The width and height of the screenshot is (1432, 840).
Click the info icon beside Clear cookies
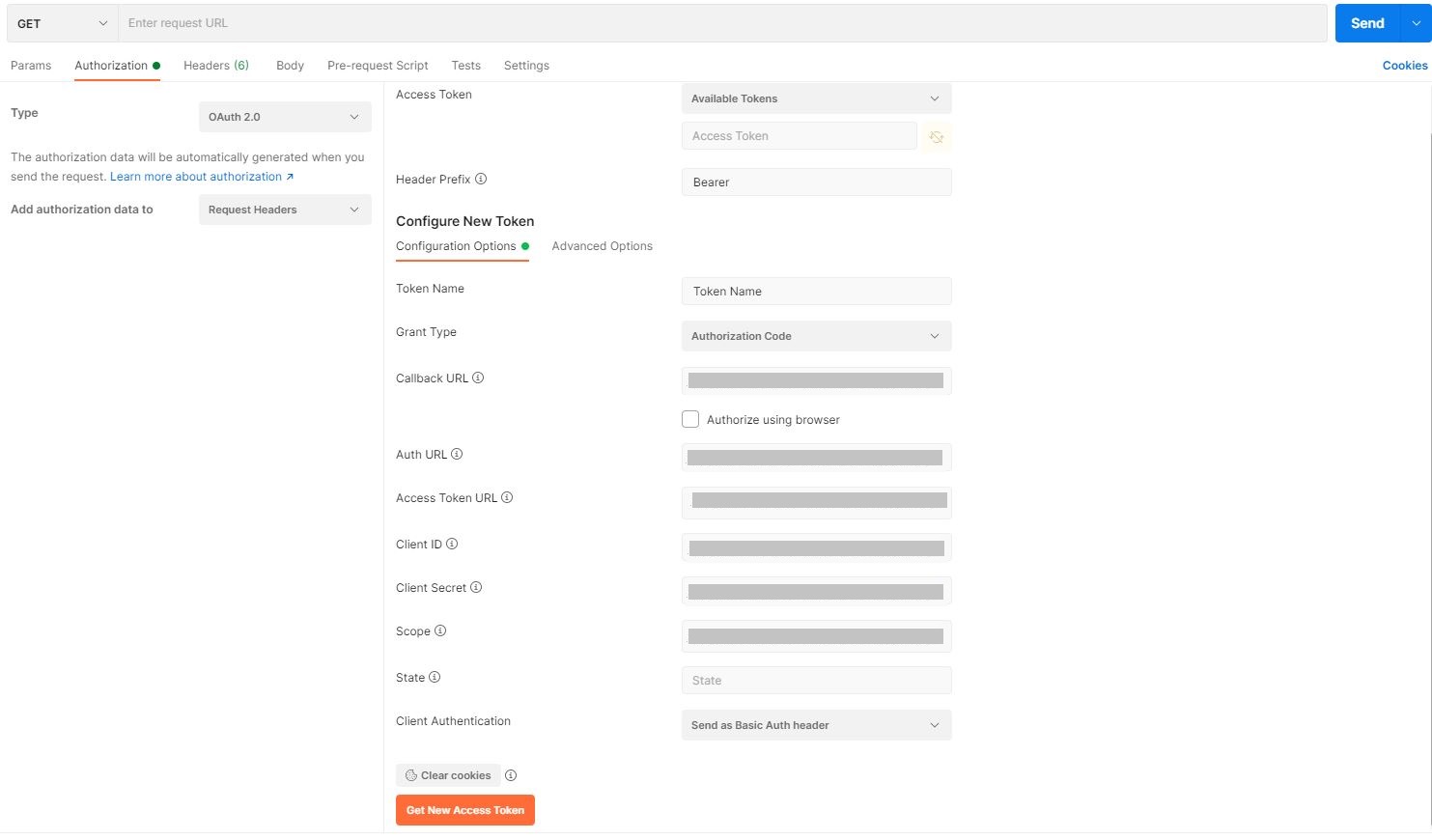(511, 774)
